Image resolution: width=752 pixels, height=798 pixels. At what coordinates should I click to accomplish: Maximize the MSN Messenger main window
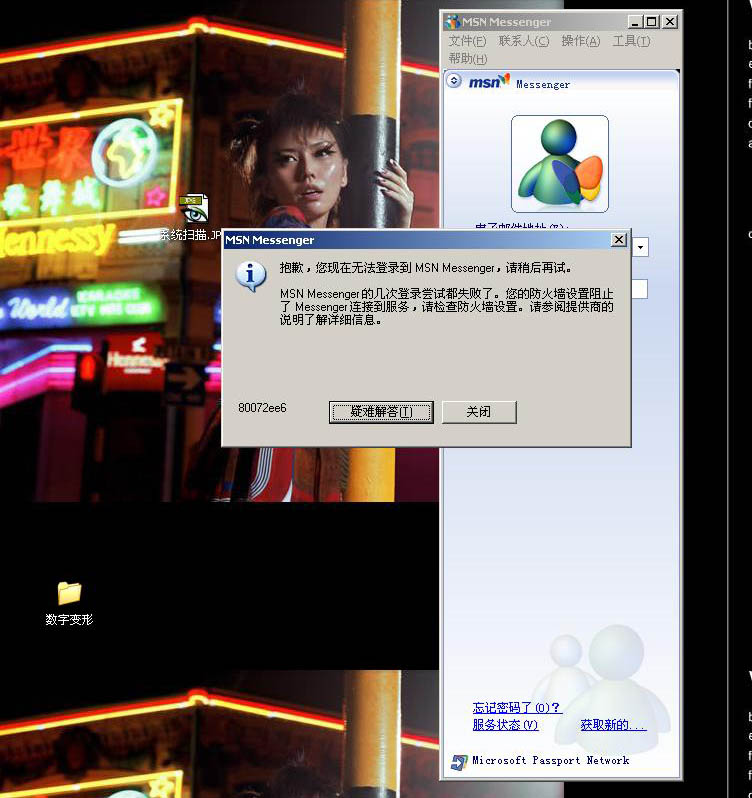[651, 22]
